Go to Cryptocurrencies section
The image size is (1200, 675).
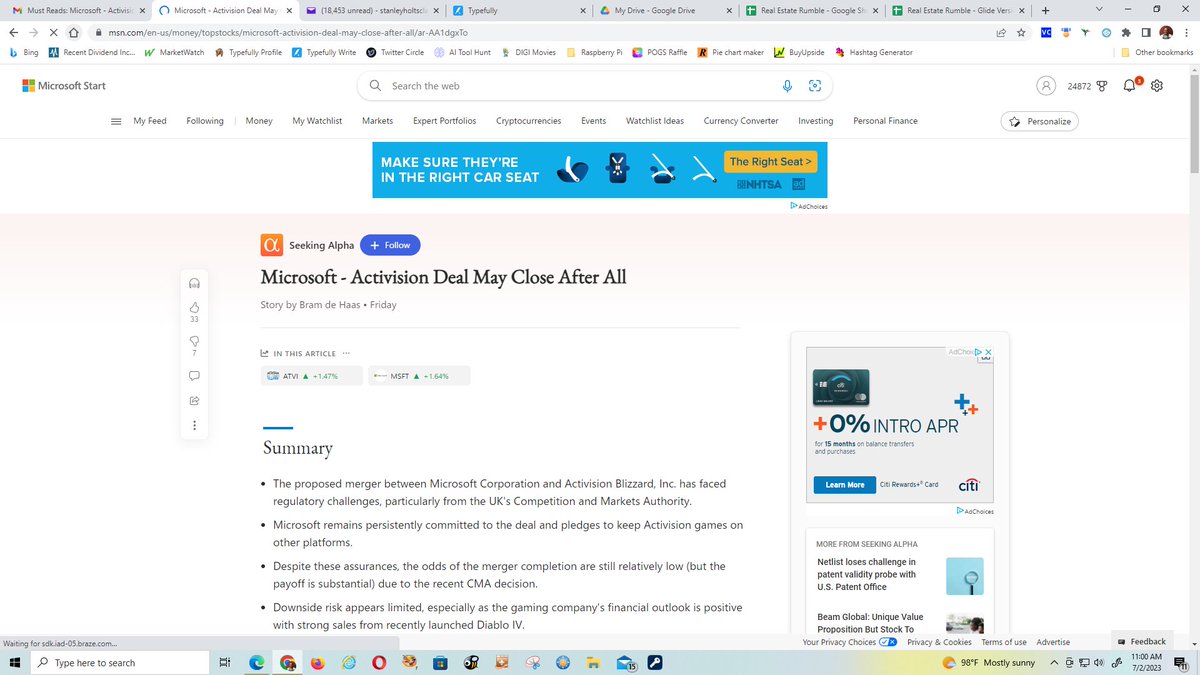[x=528, y=121]
